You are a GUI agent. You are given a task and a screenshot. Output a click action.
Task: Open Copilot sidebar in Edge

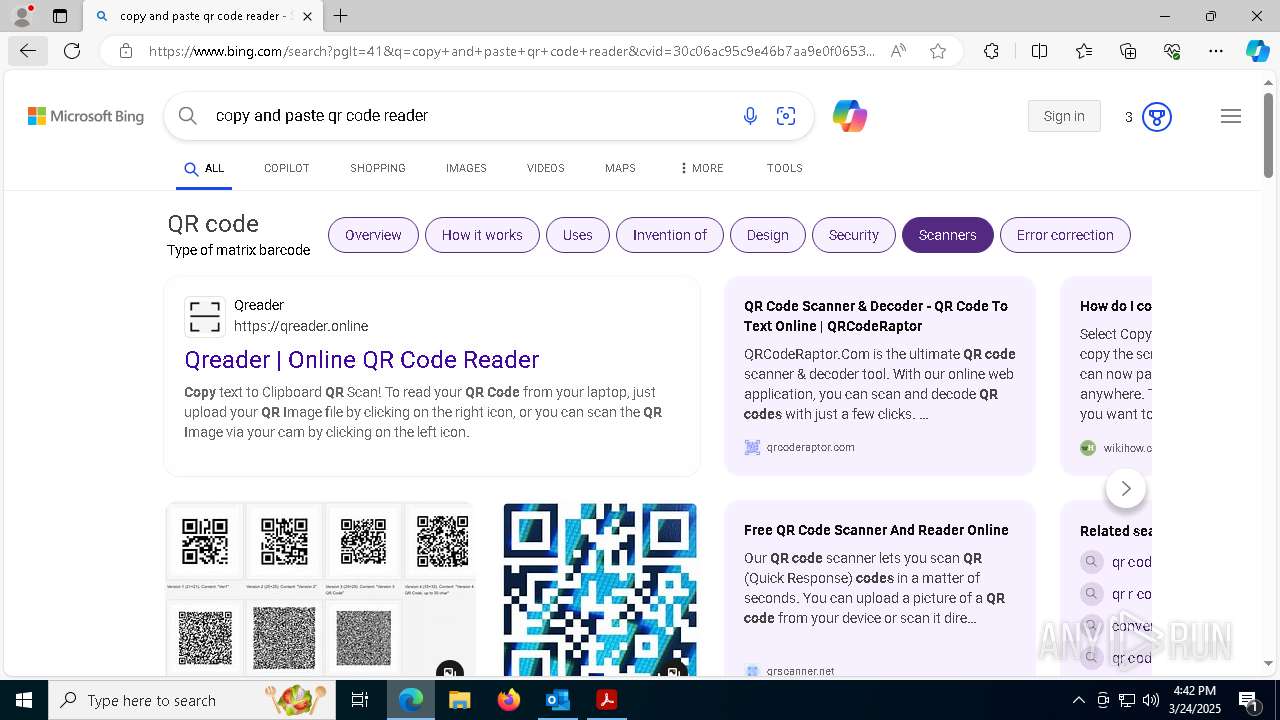point(1257,51)
